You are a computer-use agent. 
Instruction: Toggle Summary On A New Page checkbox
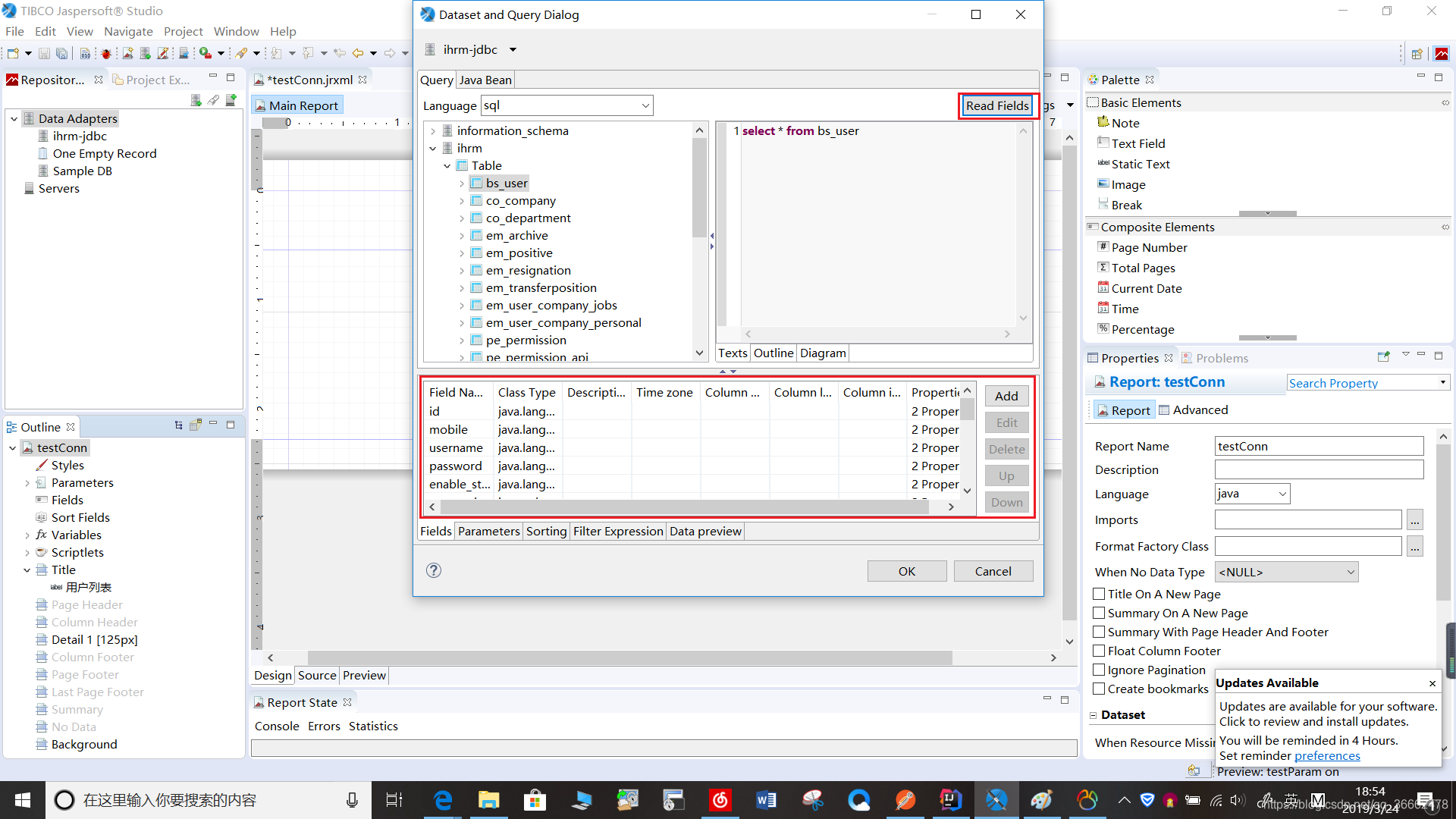(1099, 613)
